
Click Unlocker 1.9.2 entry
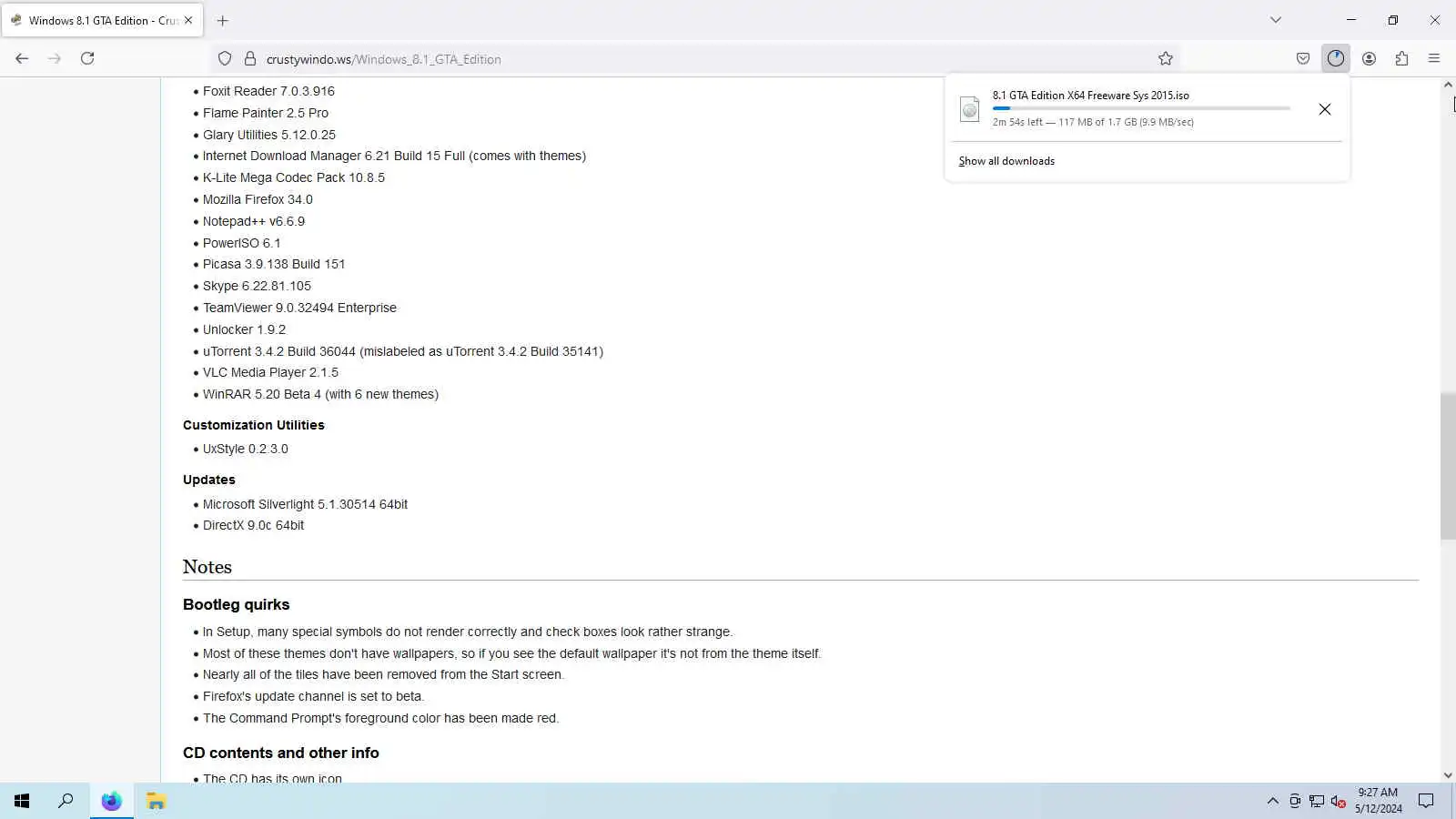[x=244, y=329]
